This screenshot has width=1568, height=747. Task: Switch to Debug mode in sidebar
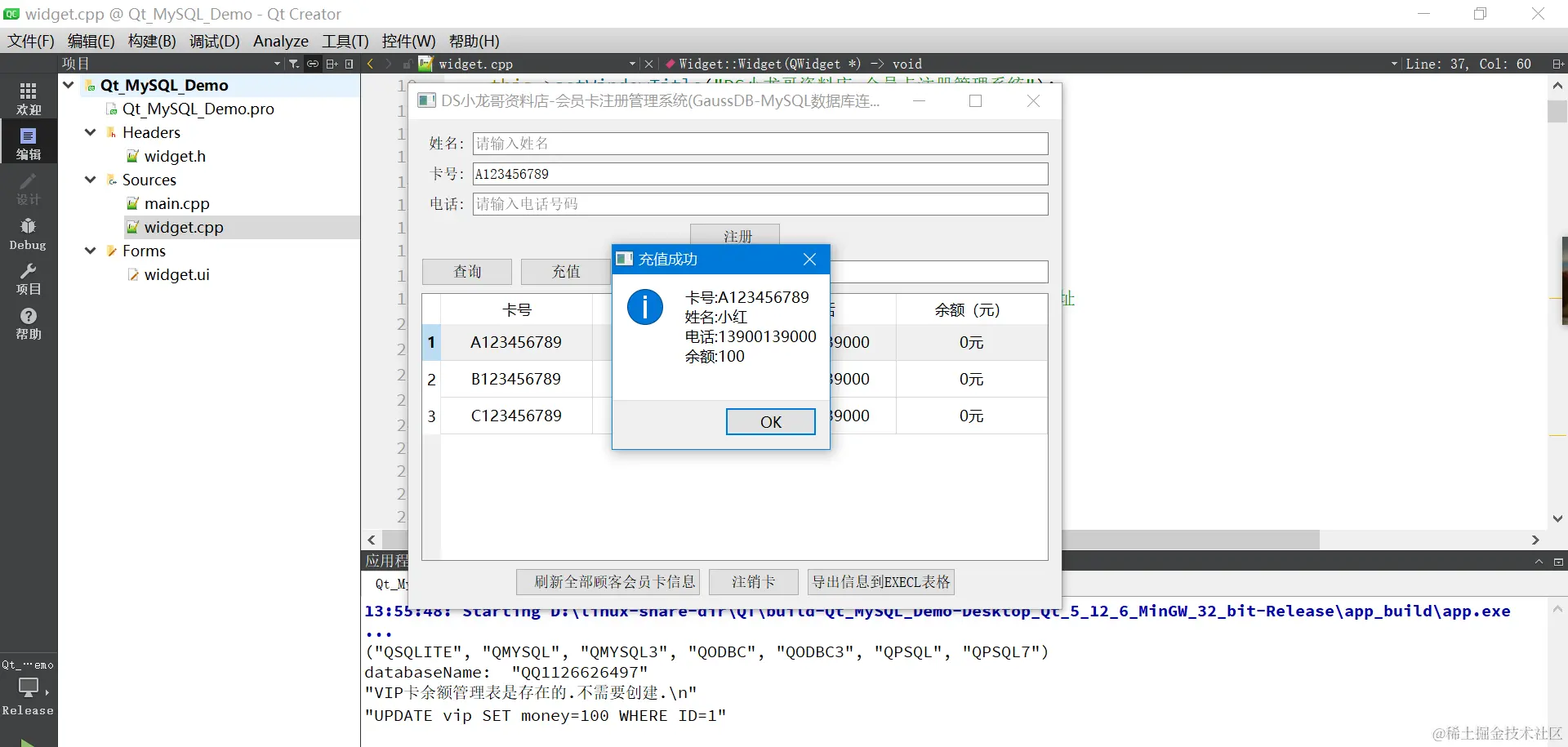29,234
